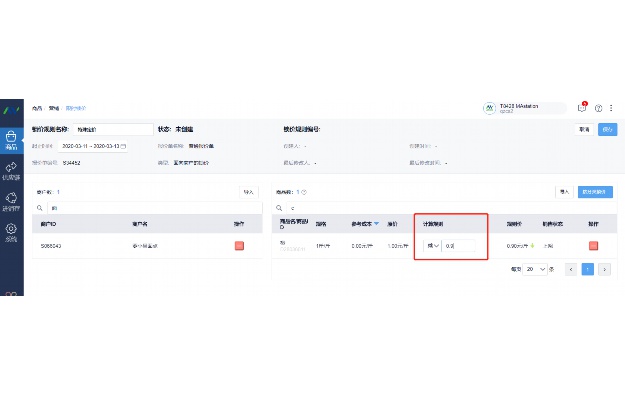Open the piggy bank sidebar section
This screenshot has width=625, height=395.
[x=11, y=202]
